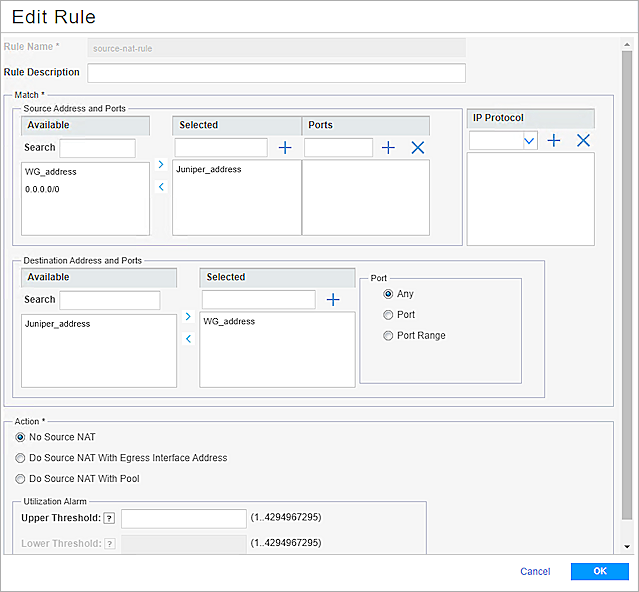639x592 pixels.
Task: Select 0.0.0.0/0 in source Available list
Action: click(42, 189)
